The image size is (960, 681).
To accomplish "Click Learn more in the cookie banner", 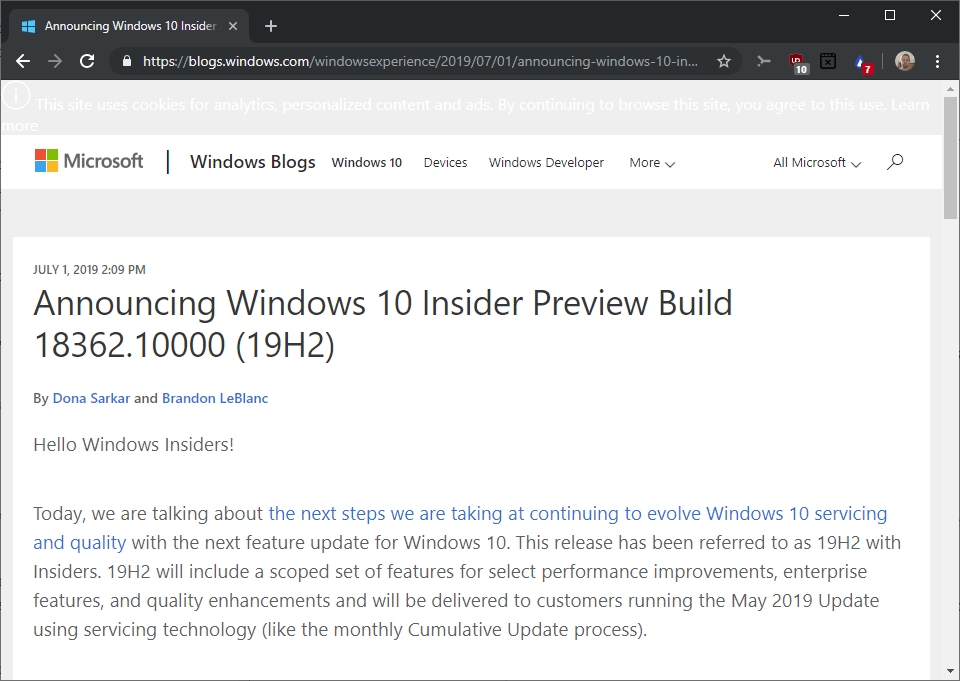I will tap(910, 105).
